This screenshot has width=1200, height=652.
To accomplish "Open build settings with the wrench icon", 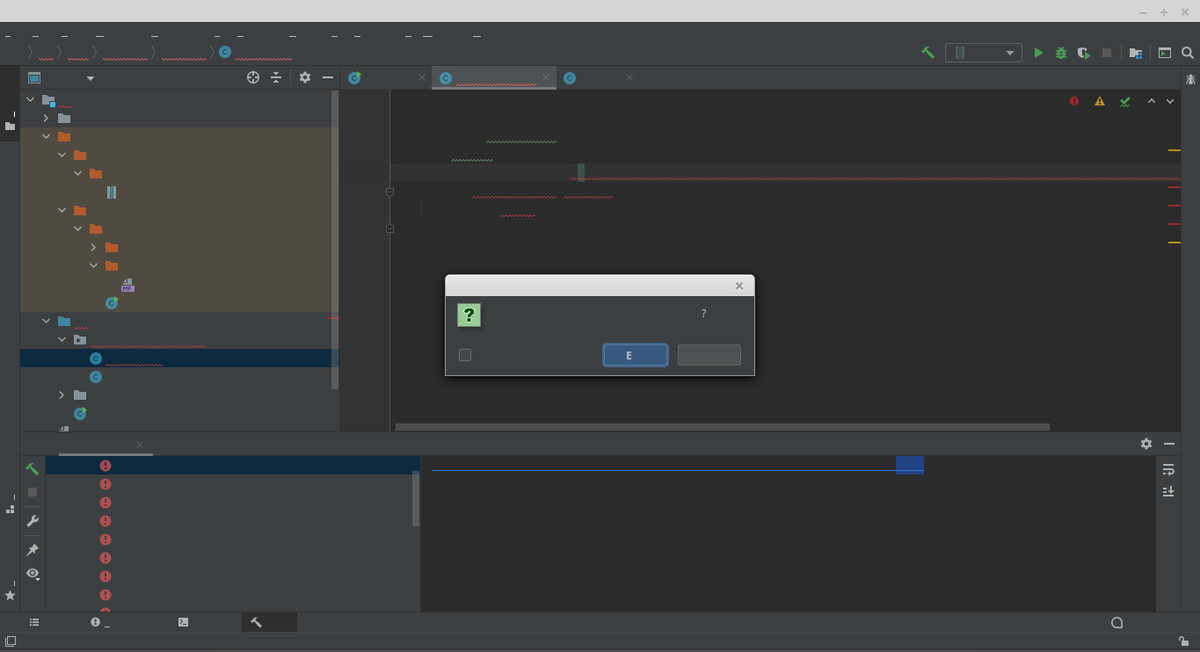I will (x=32, y=521).
